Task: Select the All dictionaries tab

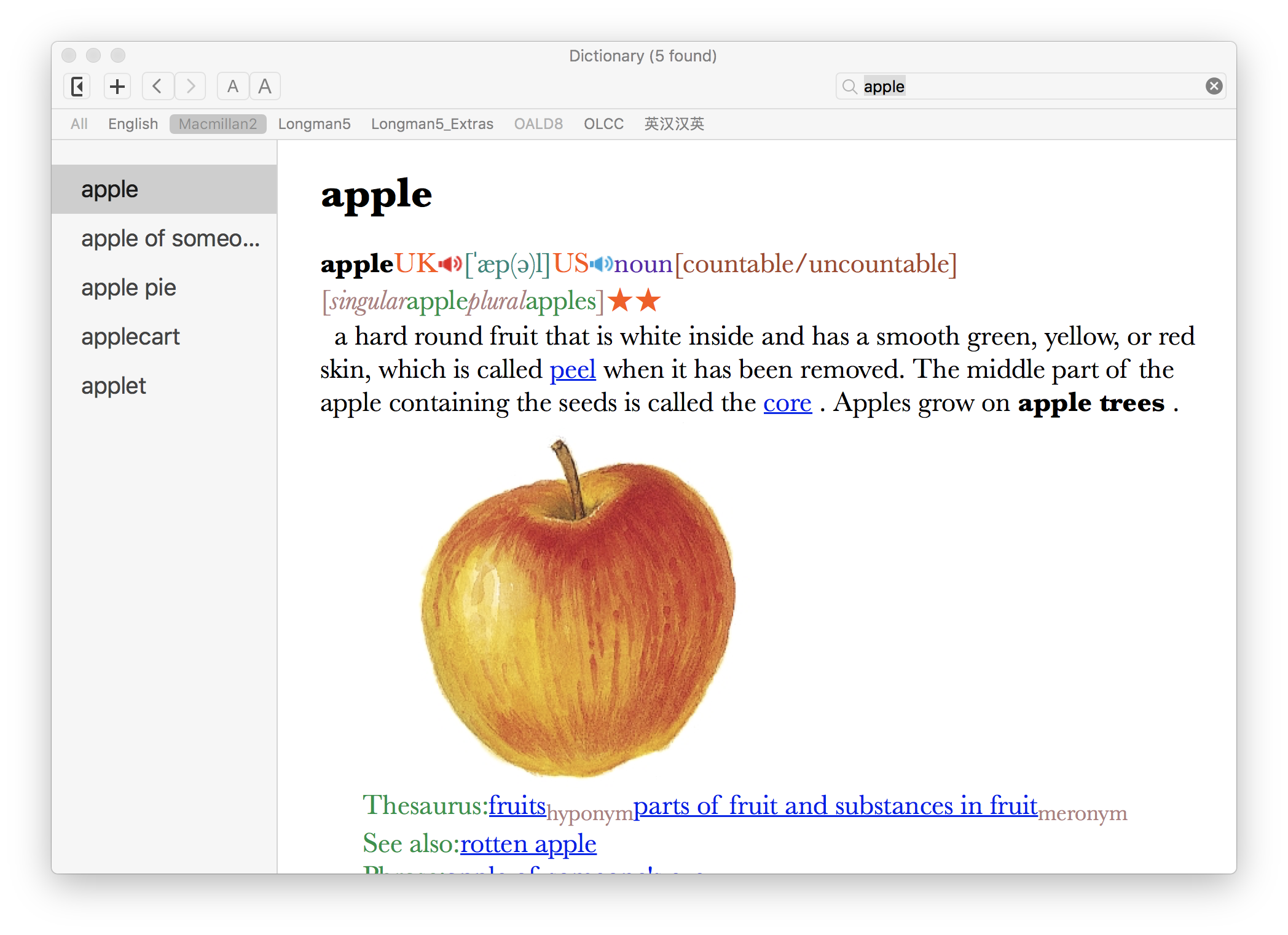Action: click(79, 124)
